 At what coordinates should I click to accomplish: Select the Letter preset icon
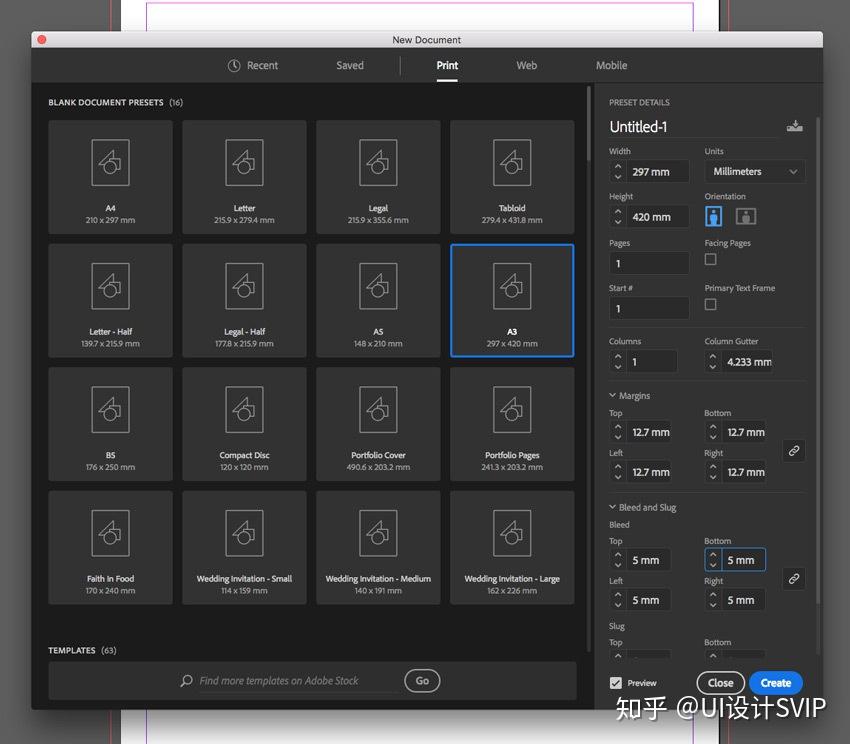[244, 163]
